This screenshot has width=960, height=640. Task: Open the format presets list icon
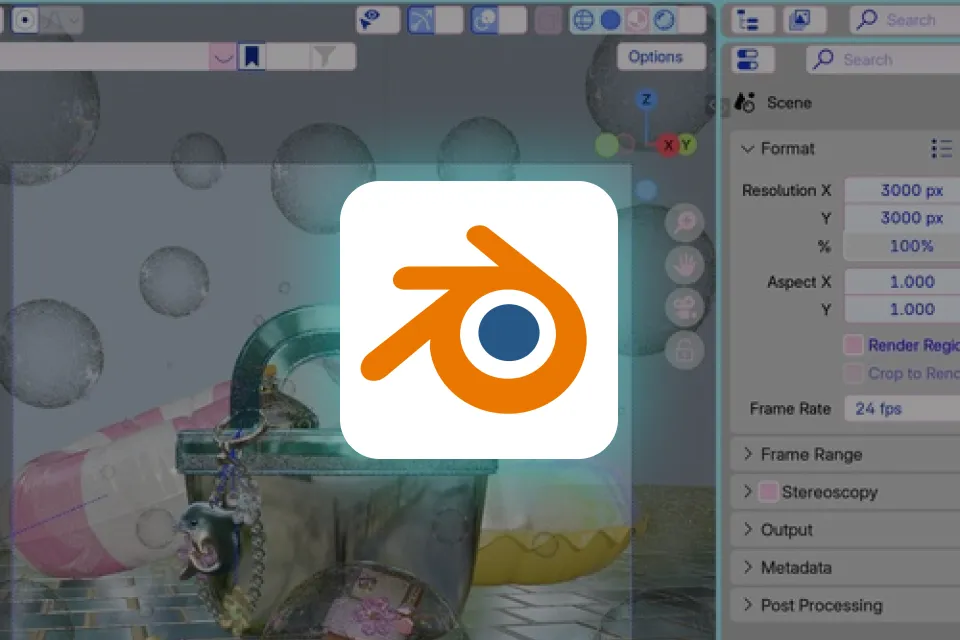[x=941, y=148]
